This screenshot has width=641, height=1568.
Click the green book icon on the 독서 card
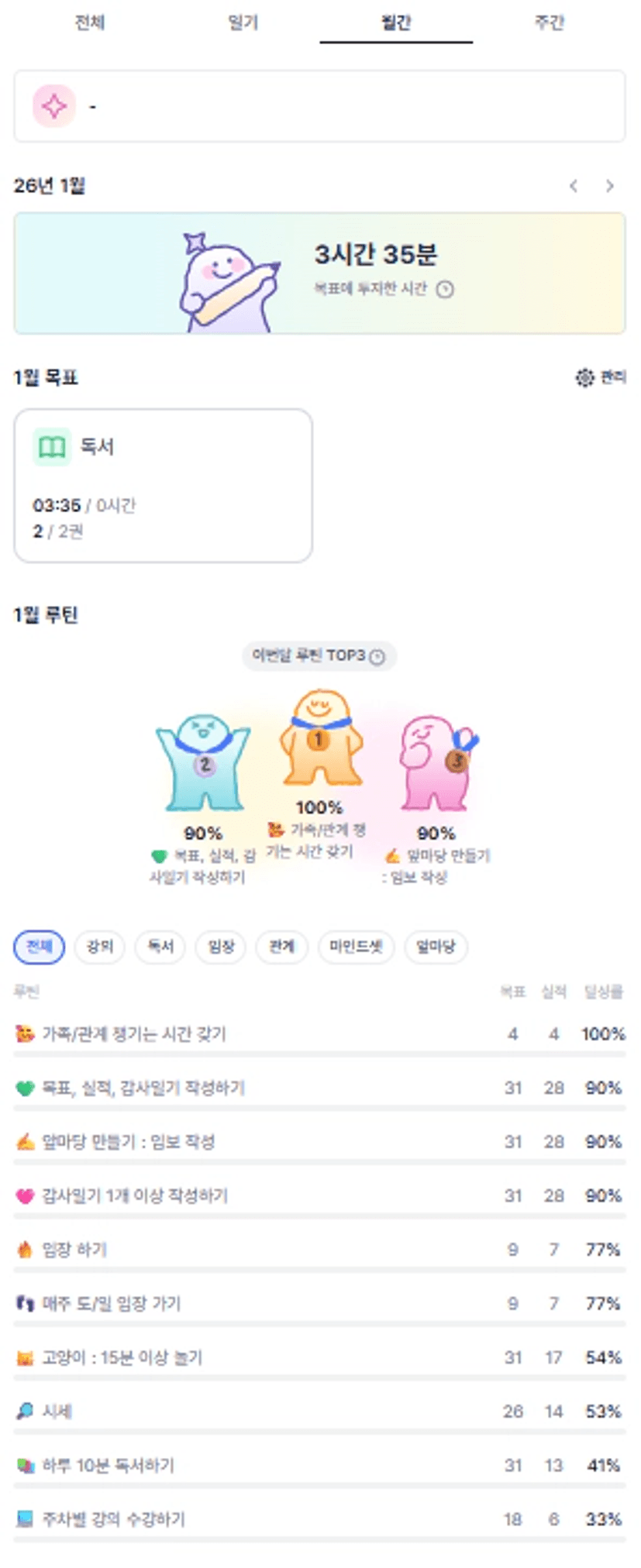click(52, 447)
